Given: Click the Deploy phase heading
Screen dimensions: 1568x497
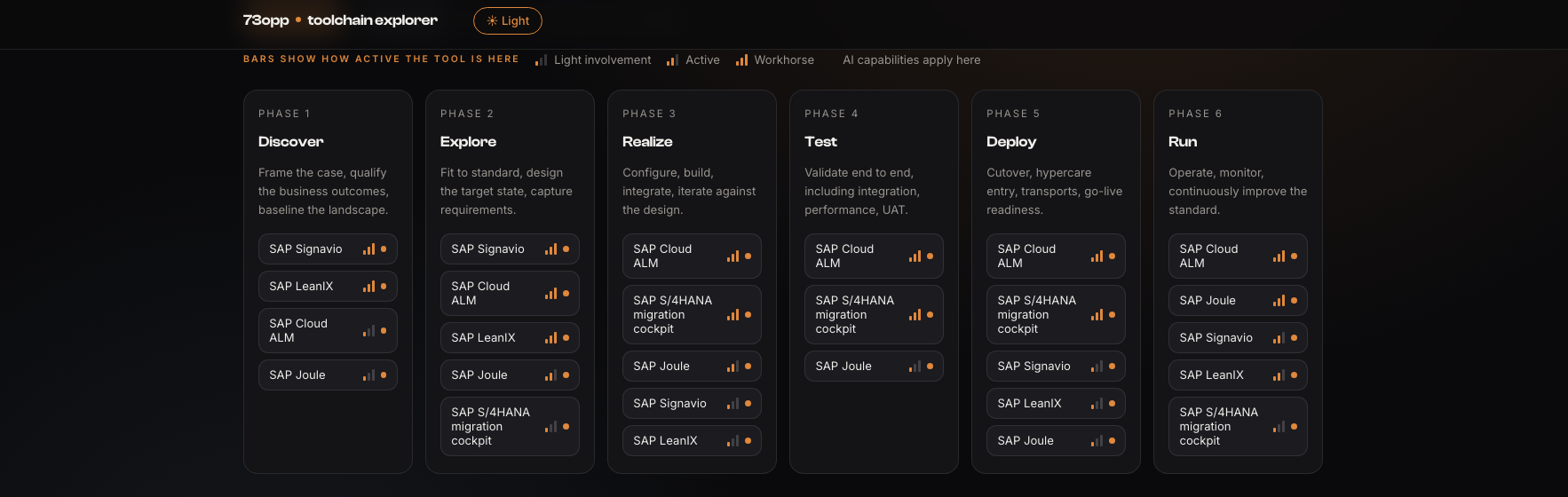Looking at the screenshot, I should click(1011, 142).
